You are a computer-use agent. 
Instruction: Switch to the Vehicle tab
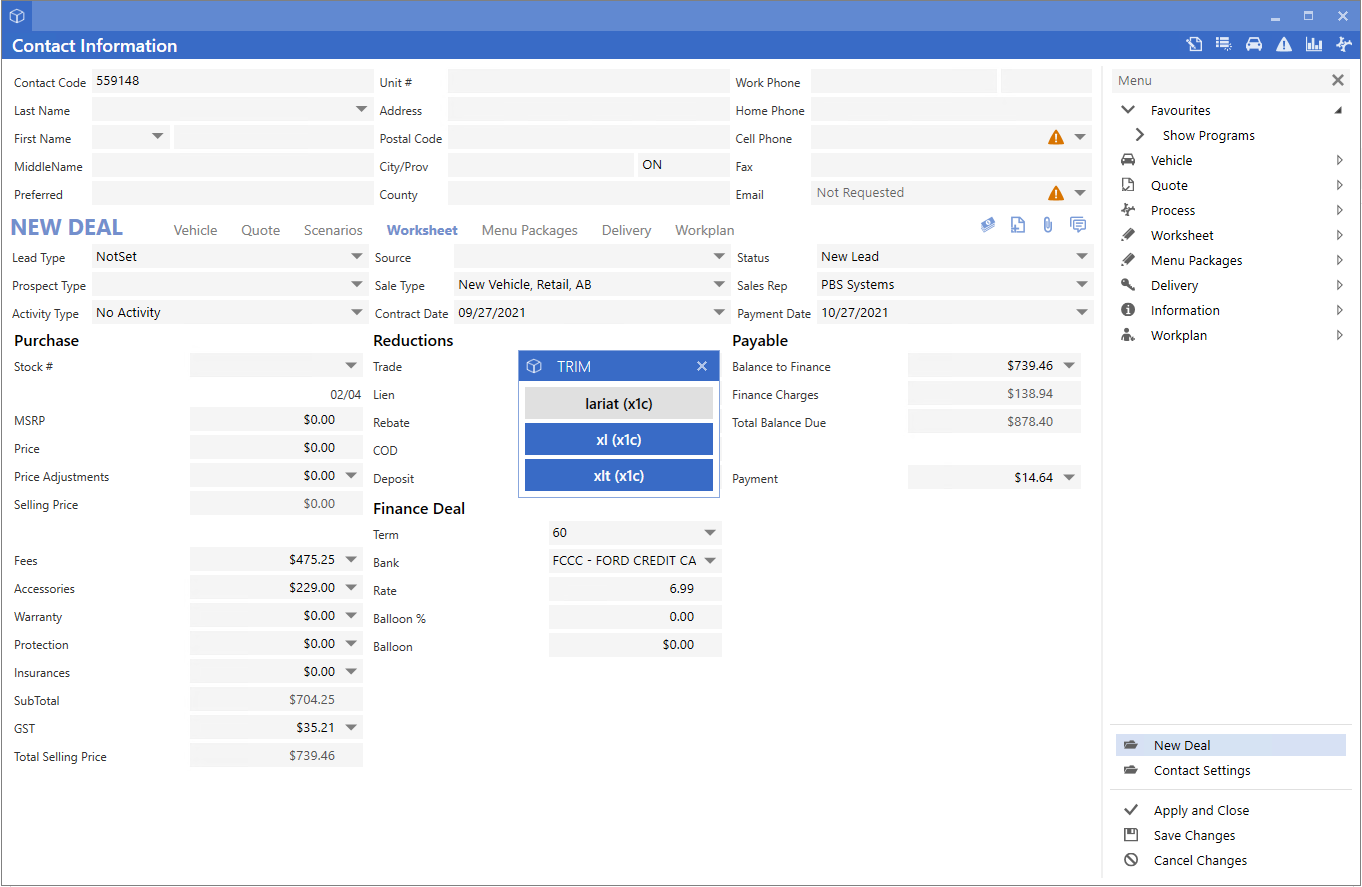click(195, 230)
